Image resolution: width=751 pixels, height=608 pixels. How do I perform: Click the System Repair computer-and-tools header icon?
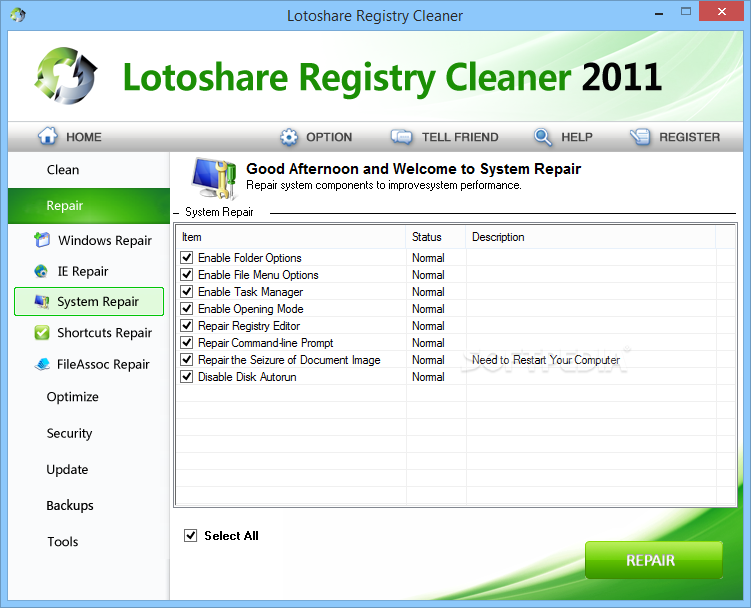click(x=215, y=178)
